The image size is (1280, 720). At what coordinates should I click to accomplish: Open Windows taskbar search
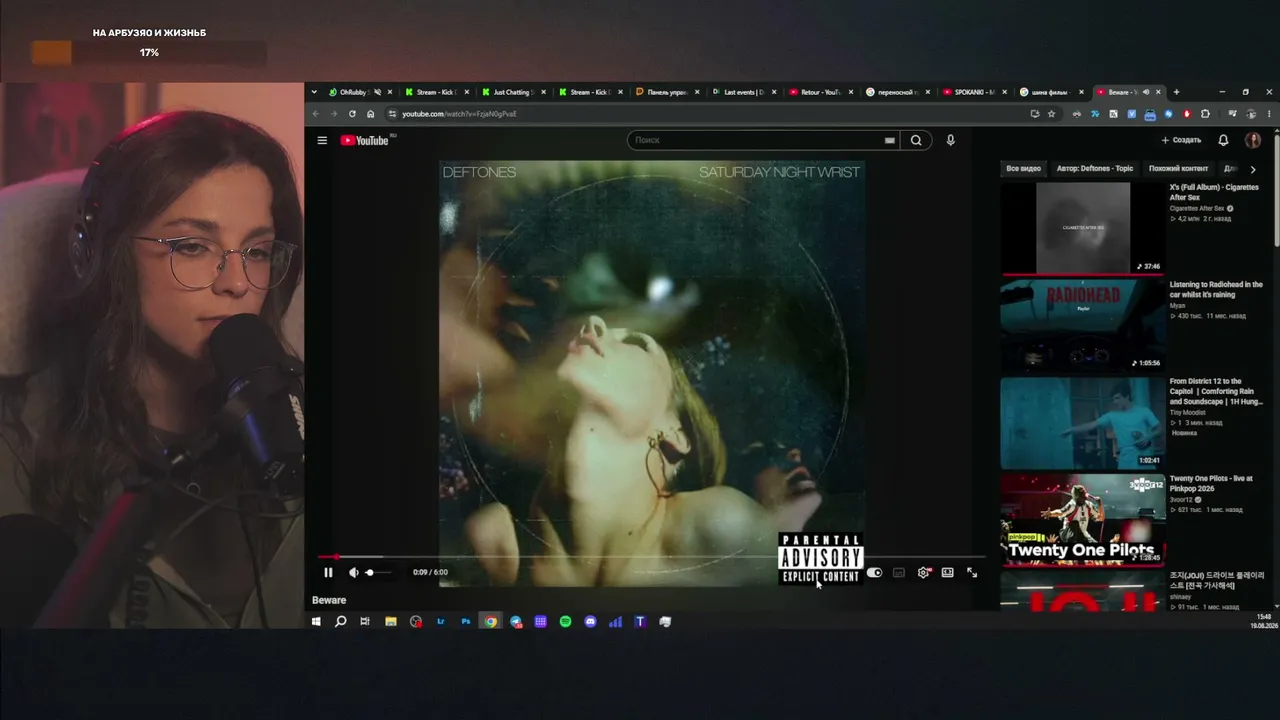[x=340, y=622]
